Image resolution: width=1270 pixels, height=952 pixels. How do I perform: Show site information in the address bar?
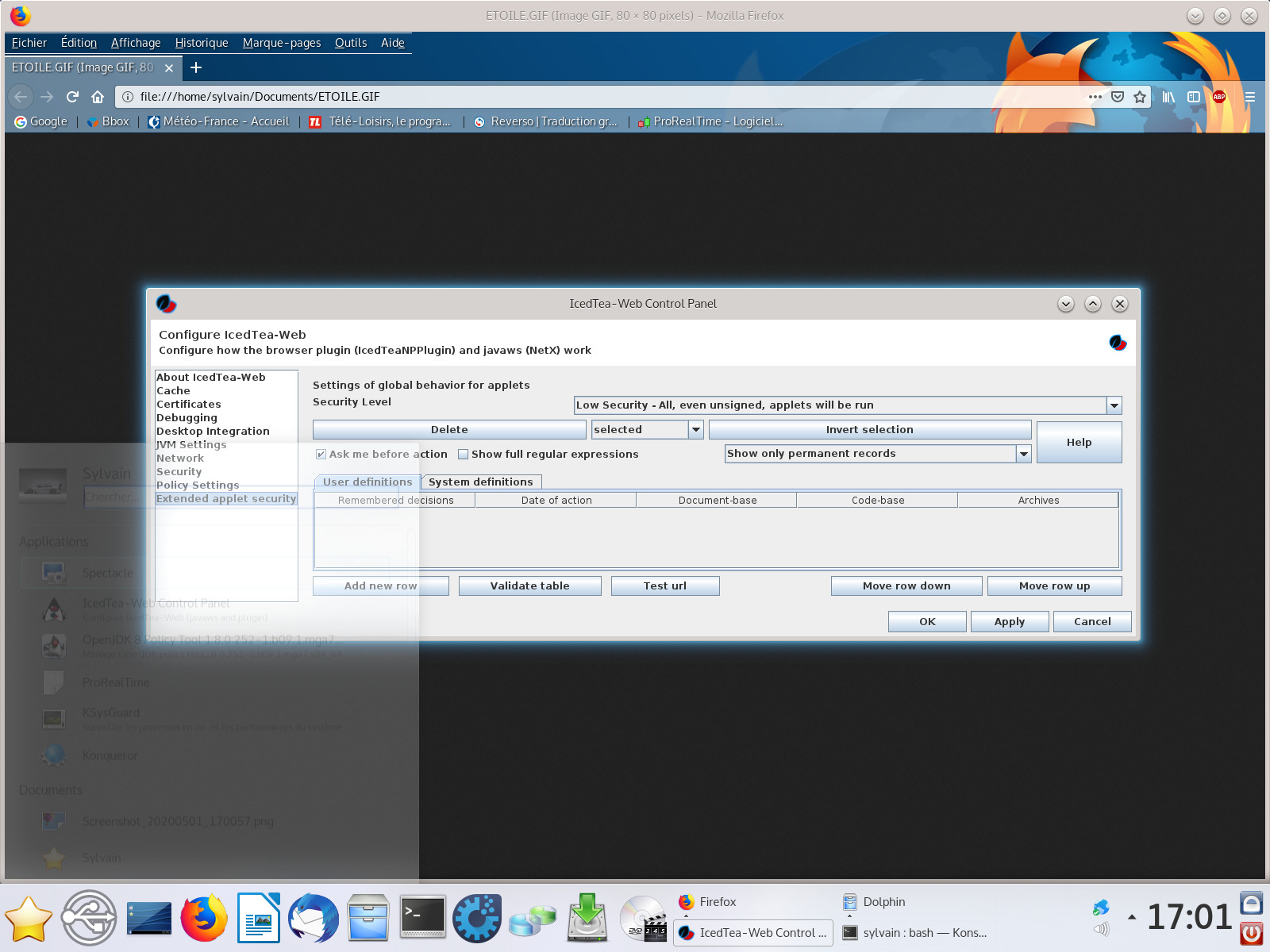coord(127,97)
